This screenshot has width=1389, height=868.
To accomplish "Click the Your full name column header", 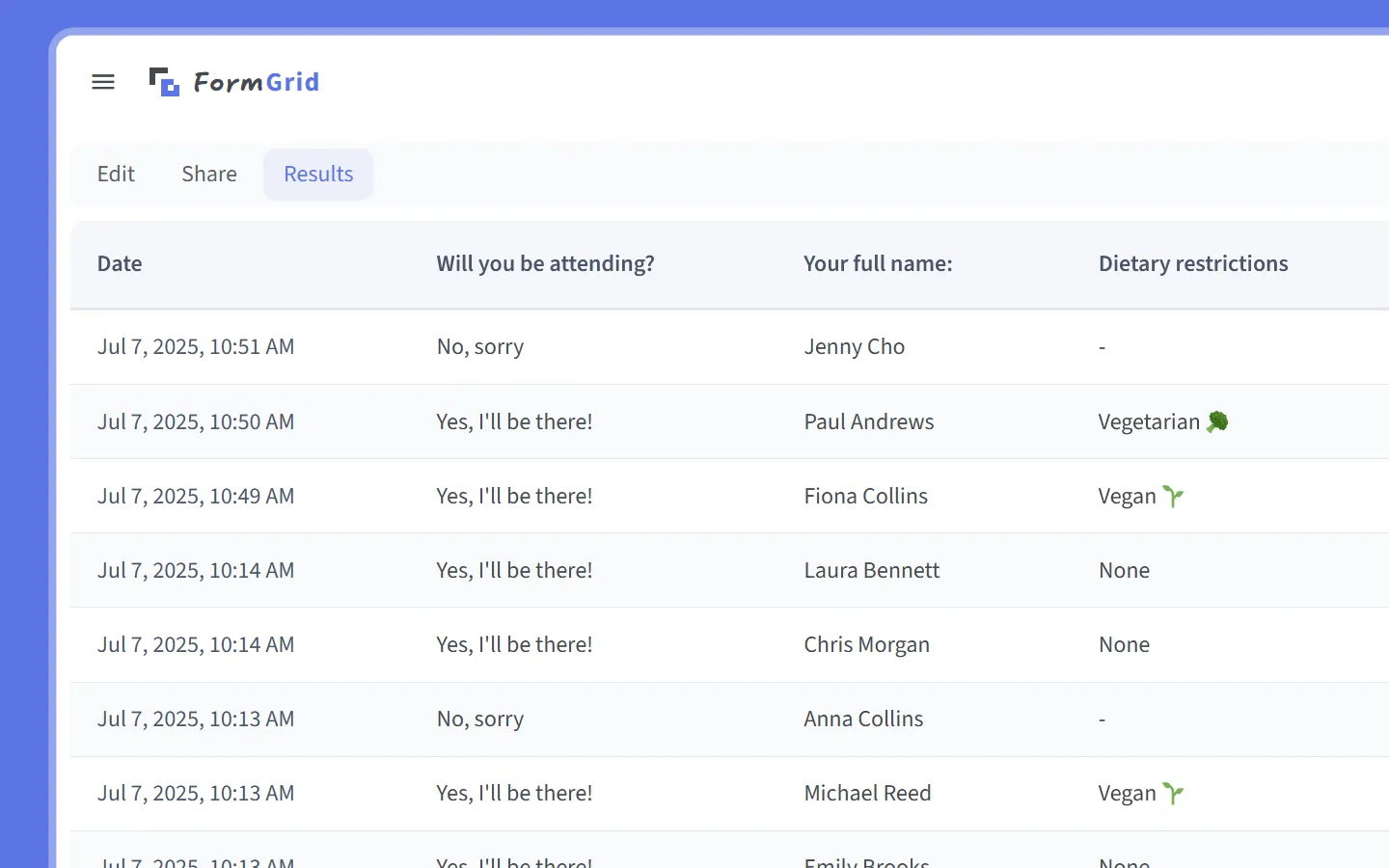I will 878,263.
